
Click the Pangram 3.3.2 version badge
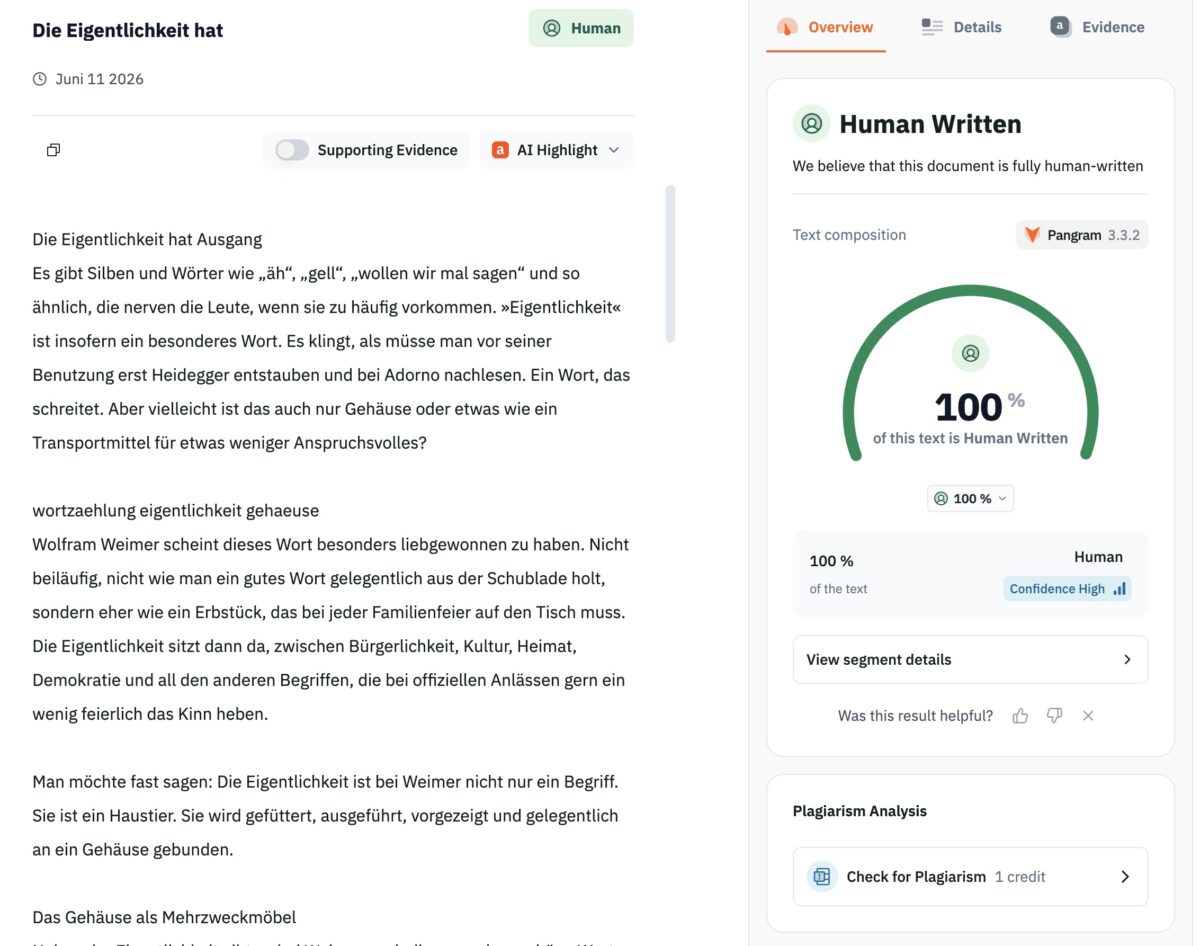pos(1082,235)
